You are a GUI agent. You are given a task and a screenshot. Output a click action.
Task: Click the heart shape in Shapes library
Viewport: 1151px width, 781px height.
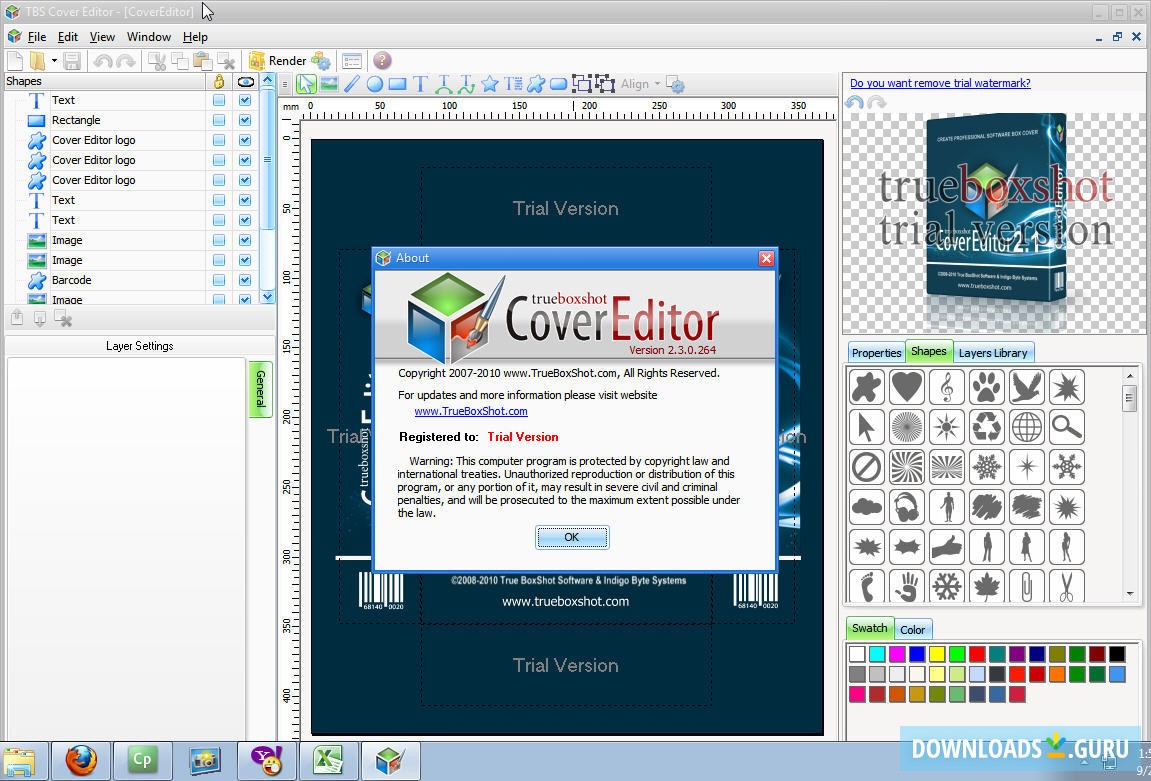[907, 387]
